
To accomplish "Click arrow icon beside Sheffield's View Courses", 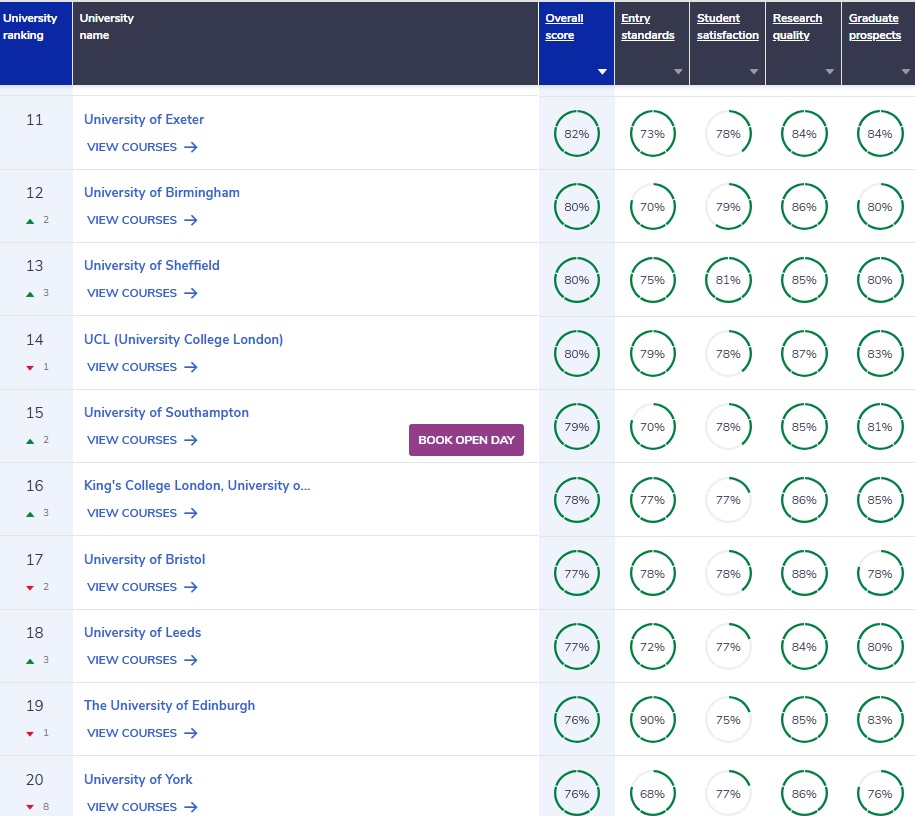I will [x=191, y=293].
